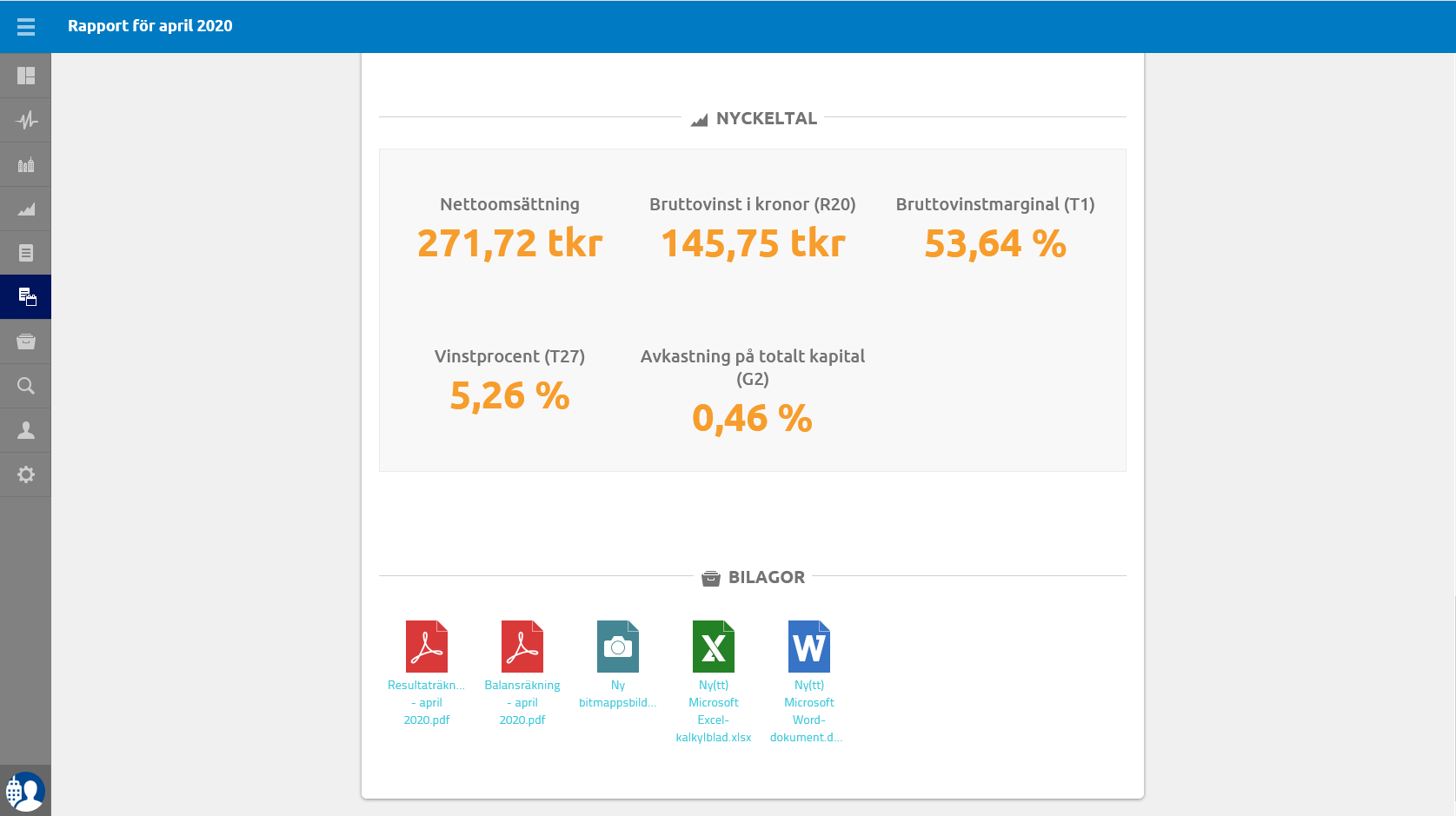Click the BILAGOR section heading
This screenshot has height=816, width=1456.
click(x=755, y=577)
